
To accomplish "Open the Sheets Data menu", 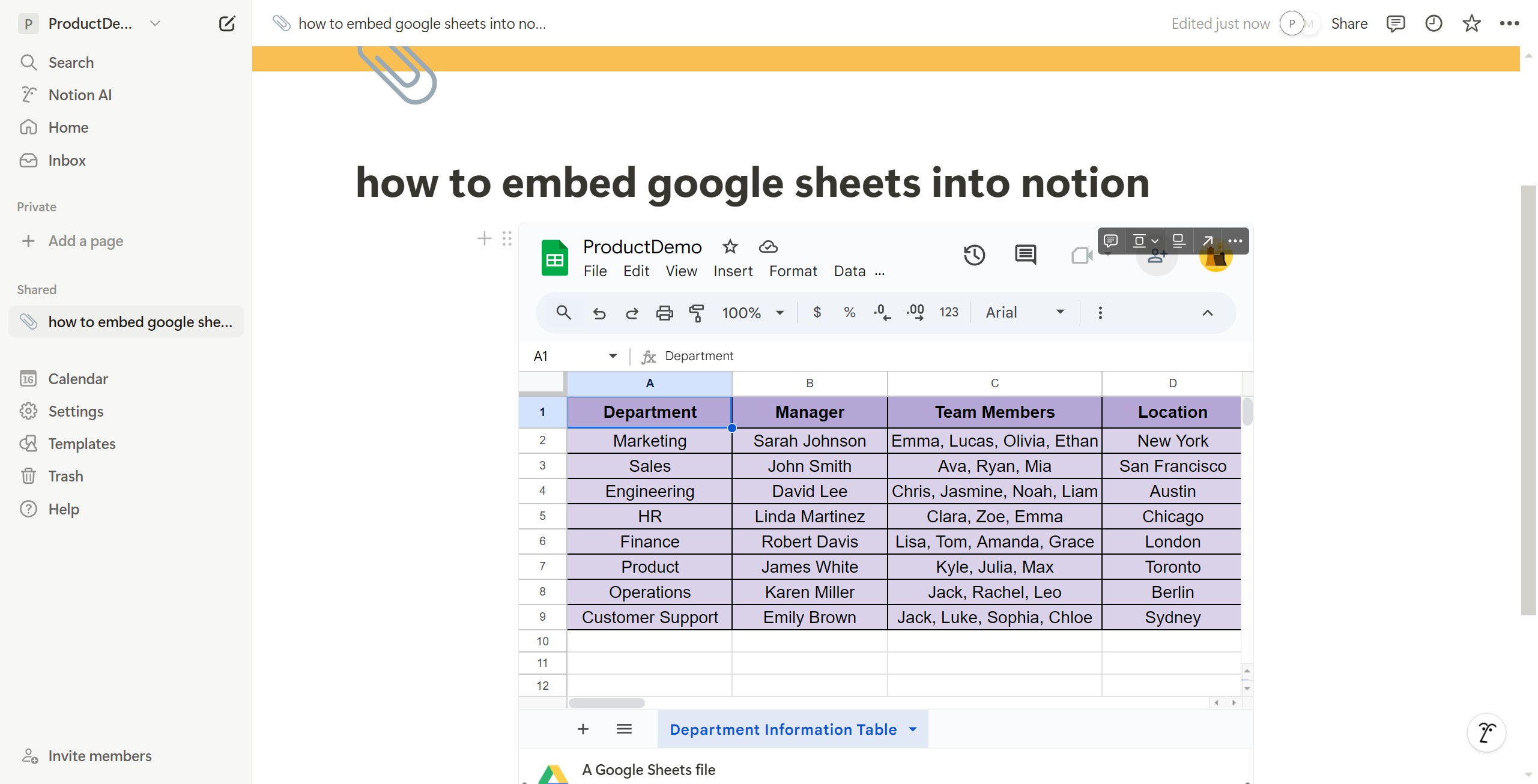I will click(849, 271).
